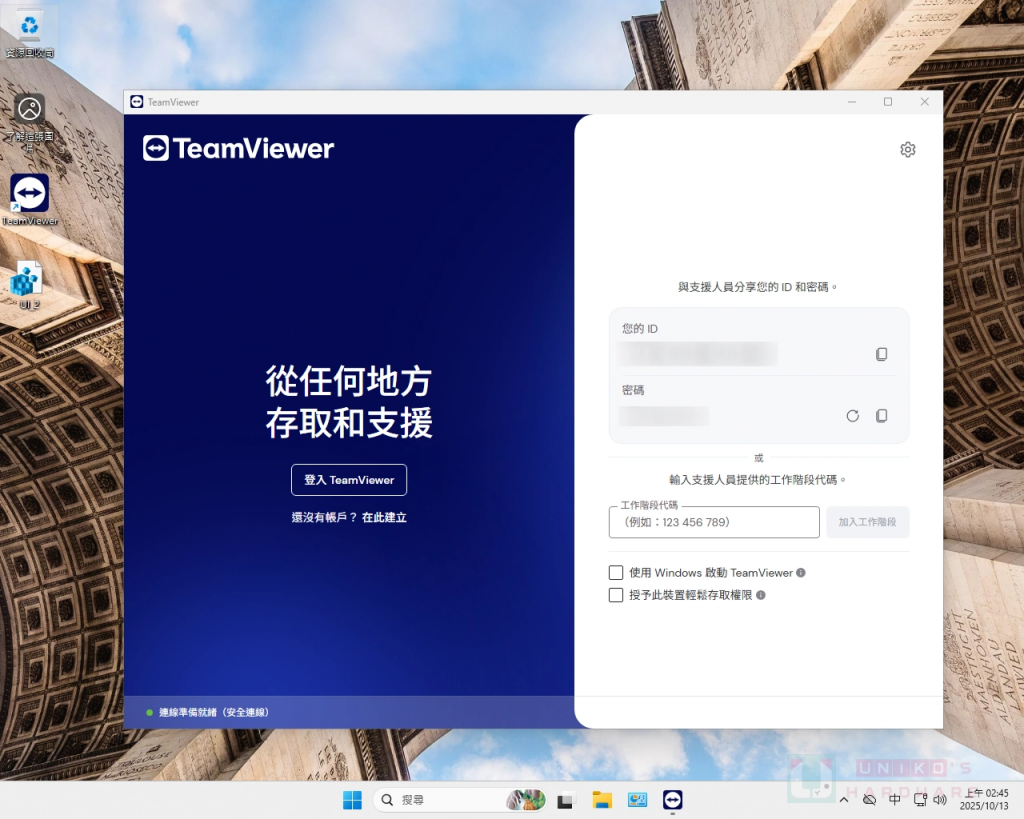Enable start TeamViewer with Windows checkbox
Screen dimensions: 1024x819
(616, 573)
